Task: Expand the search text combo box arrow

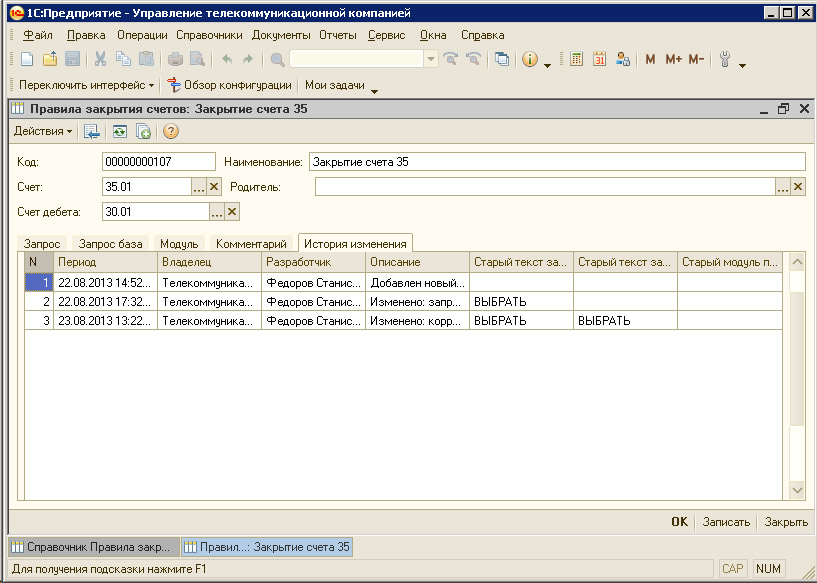Action: (431, 59)
